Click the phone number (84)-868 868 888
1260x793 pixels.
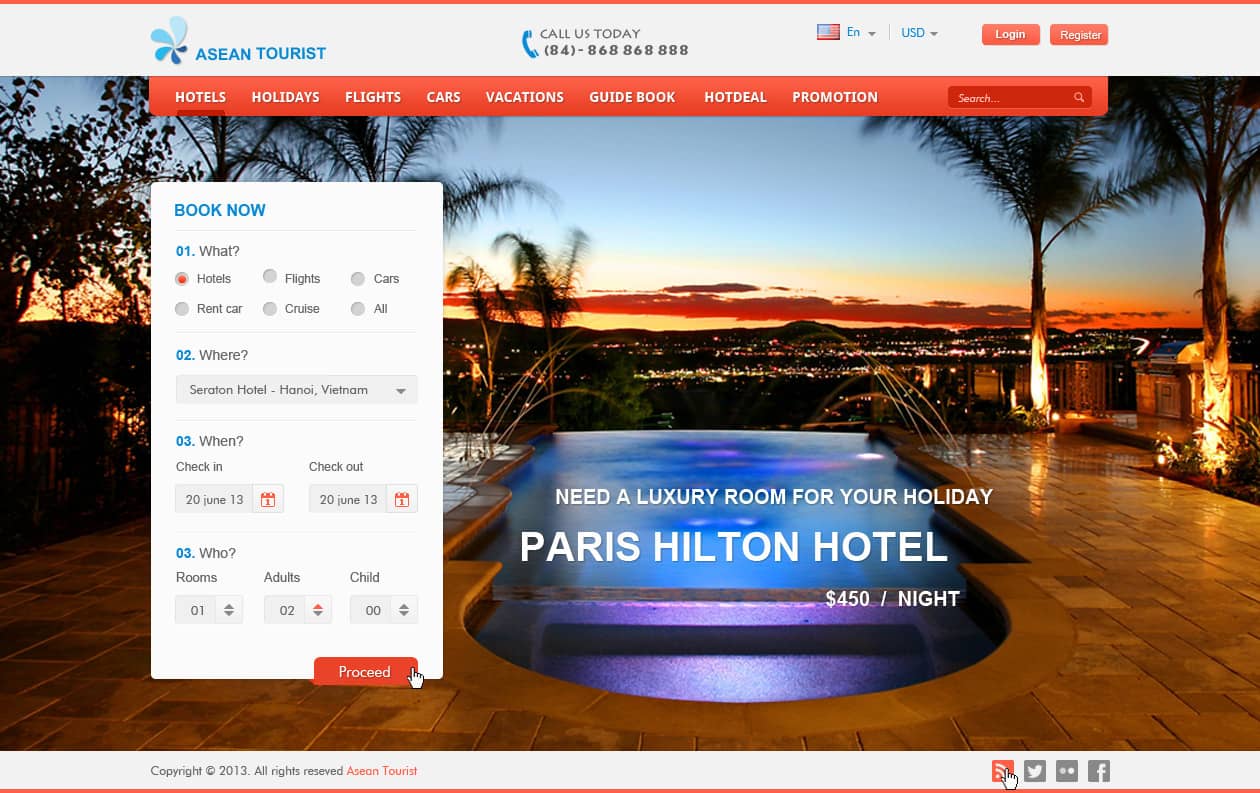(x=616, y=50)
